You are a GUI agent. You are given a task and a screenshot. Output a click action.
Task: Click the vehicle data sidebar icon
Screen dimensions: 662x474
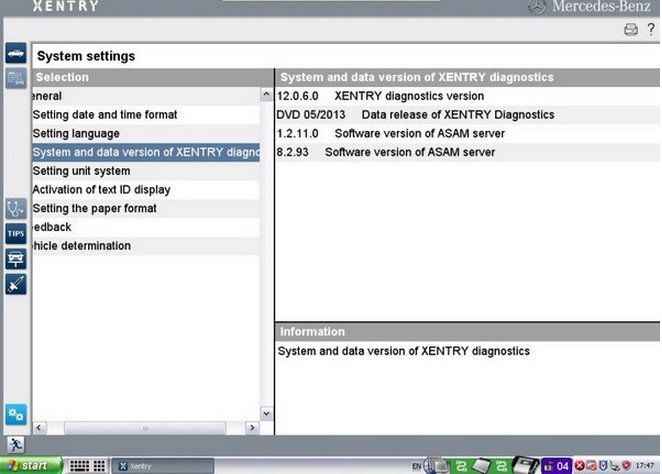coord(16,79)
